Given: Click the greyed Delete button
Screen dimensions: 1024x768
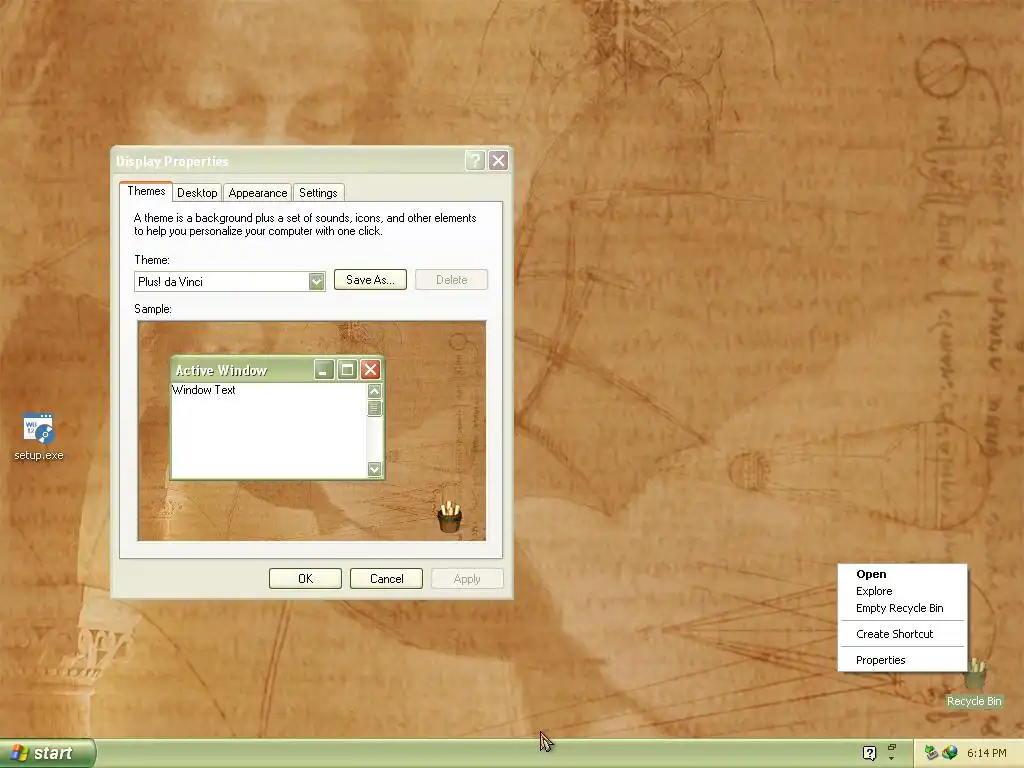Looking at the screenshot, I should click(451, 280).
